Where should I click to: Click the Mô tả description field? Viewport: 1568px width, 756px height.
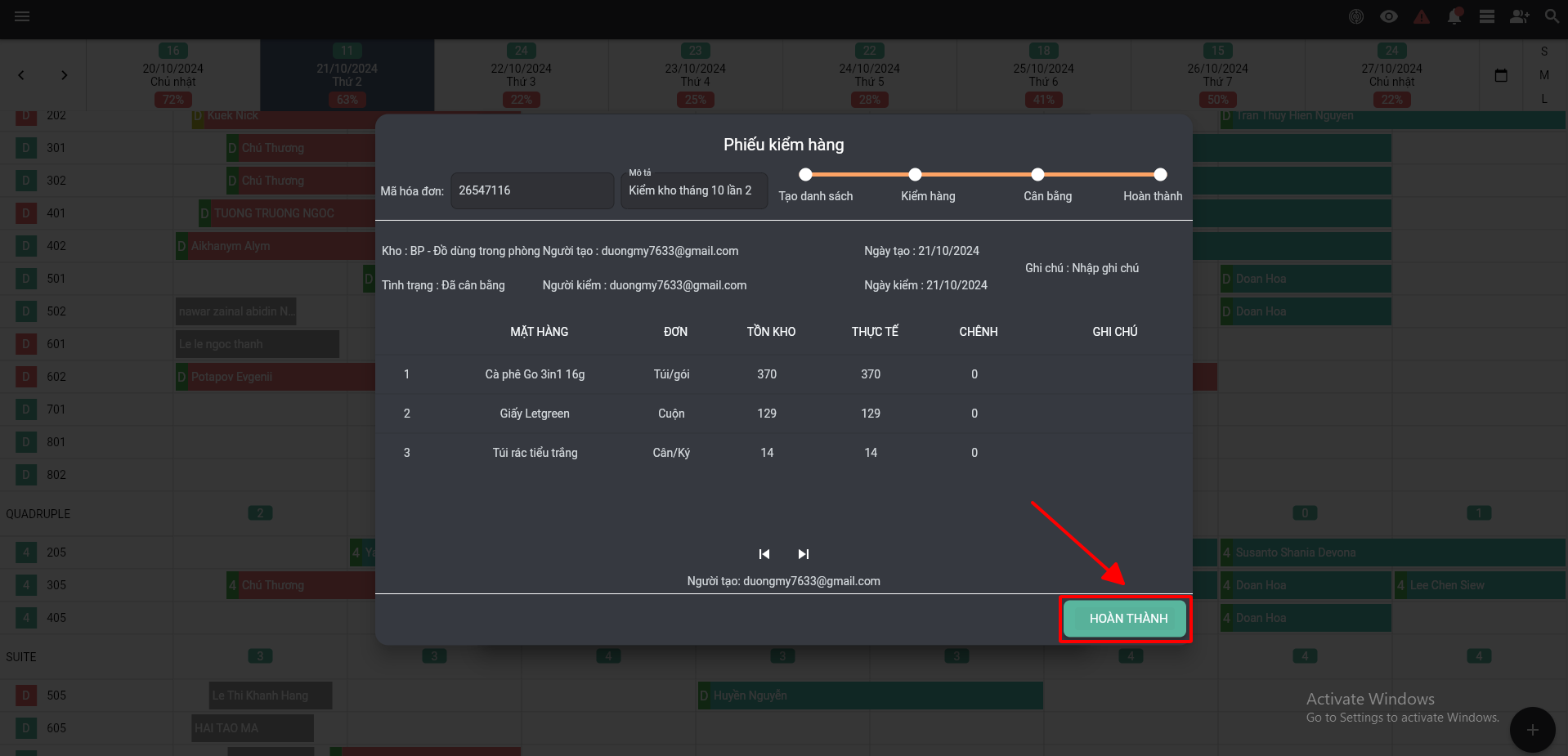point(694,190)
